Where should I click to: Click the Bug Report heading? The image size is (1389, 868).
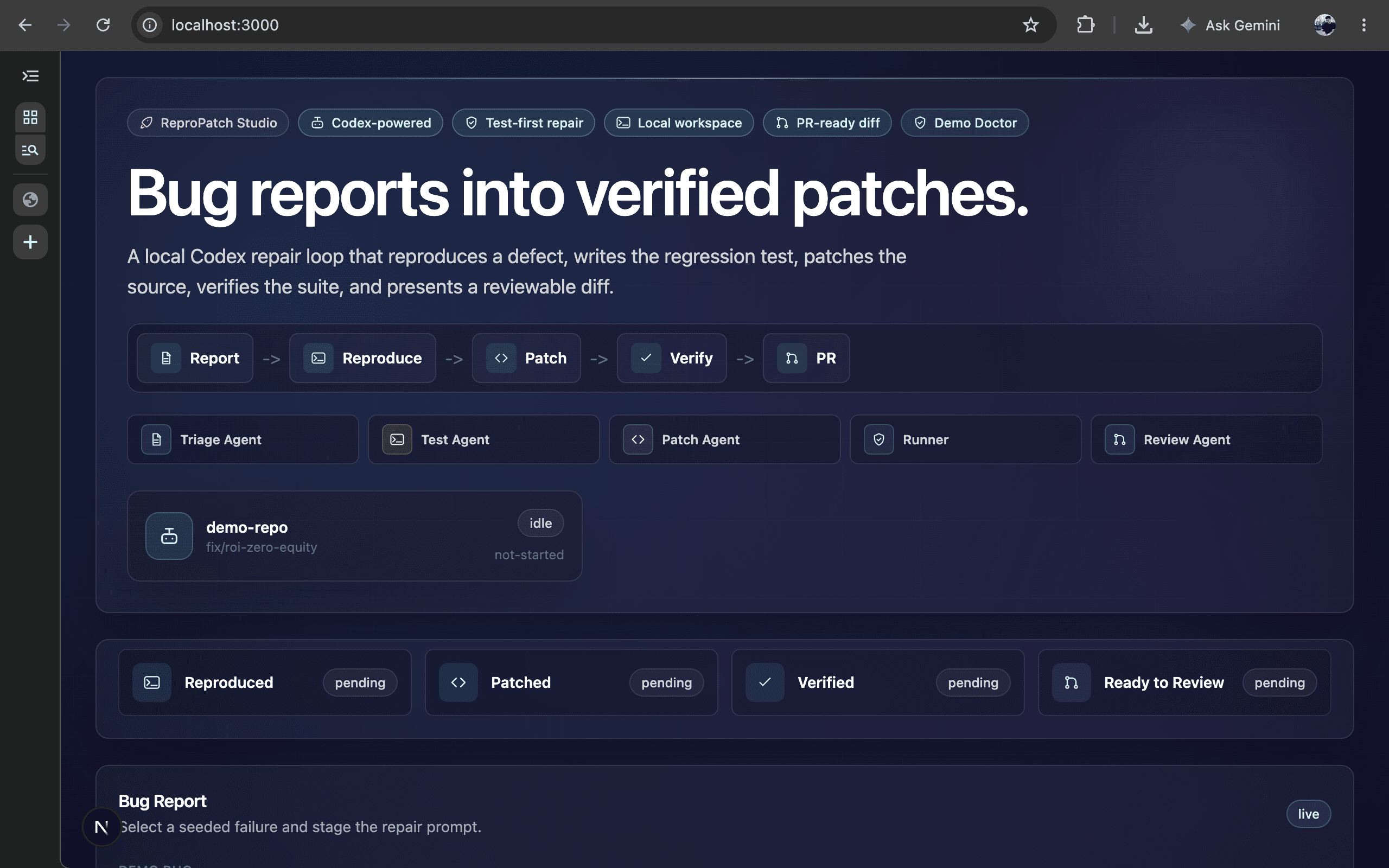[162, 801]
